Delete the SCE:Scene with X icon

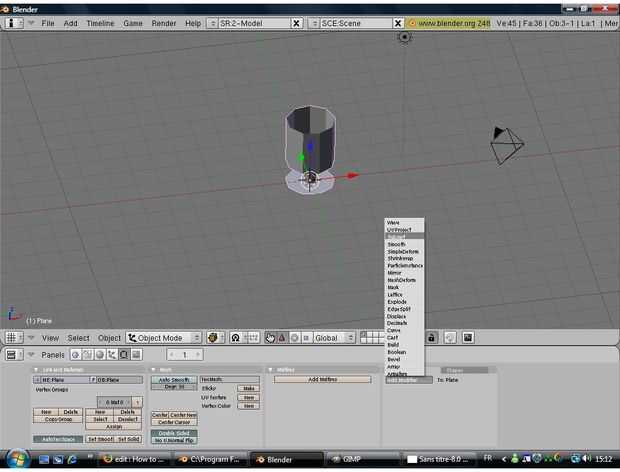pyautogui.click(x=398, y=23)
